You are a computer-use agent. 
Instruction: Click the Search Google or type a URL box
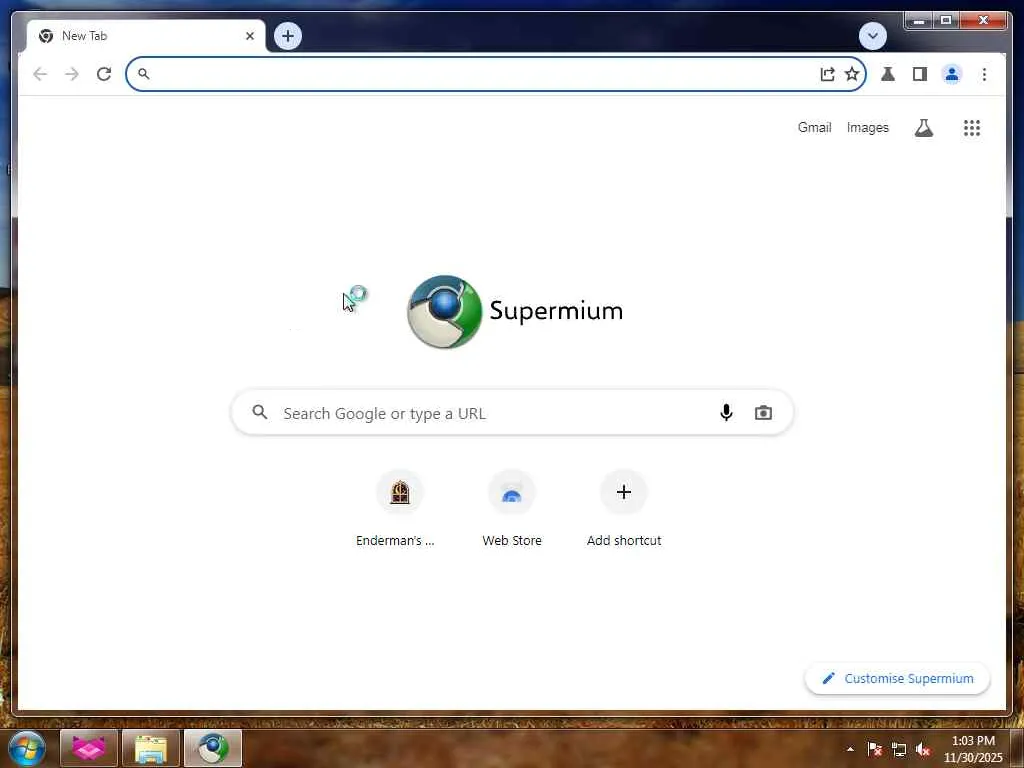pos(512,413)
